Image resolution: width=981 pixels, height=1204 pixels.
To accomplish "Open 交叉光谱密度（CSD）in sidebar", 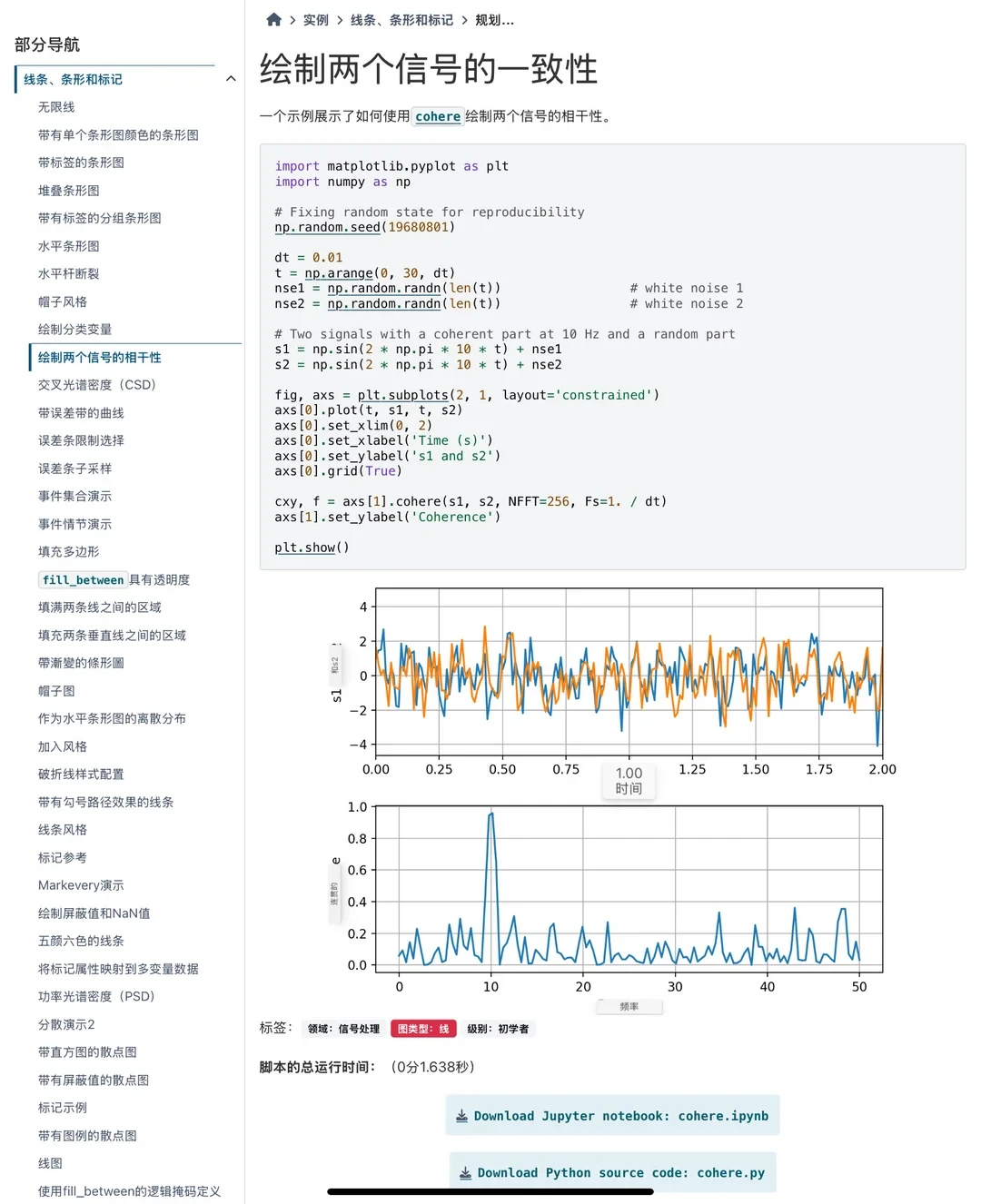I will click(x=97, y=385).
